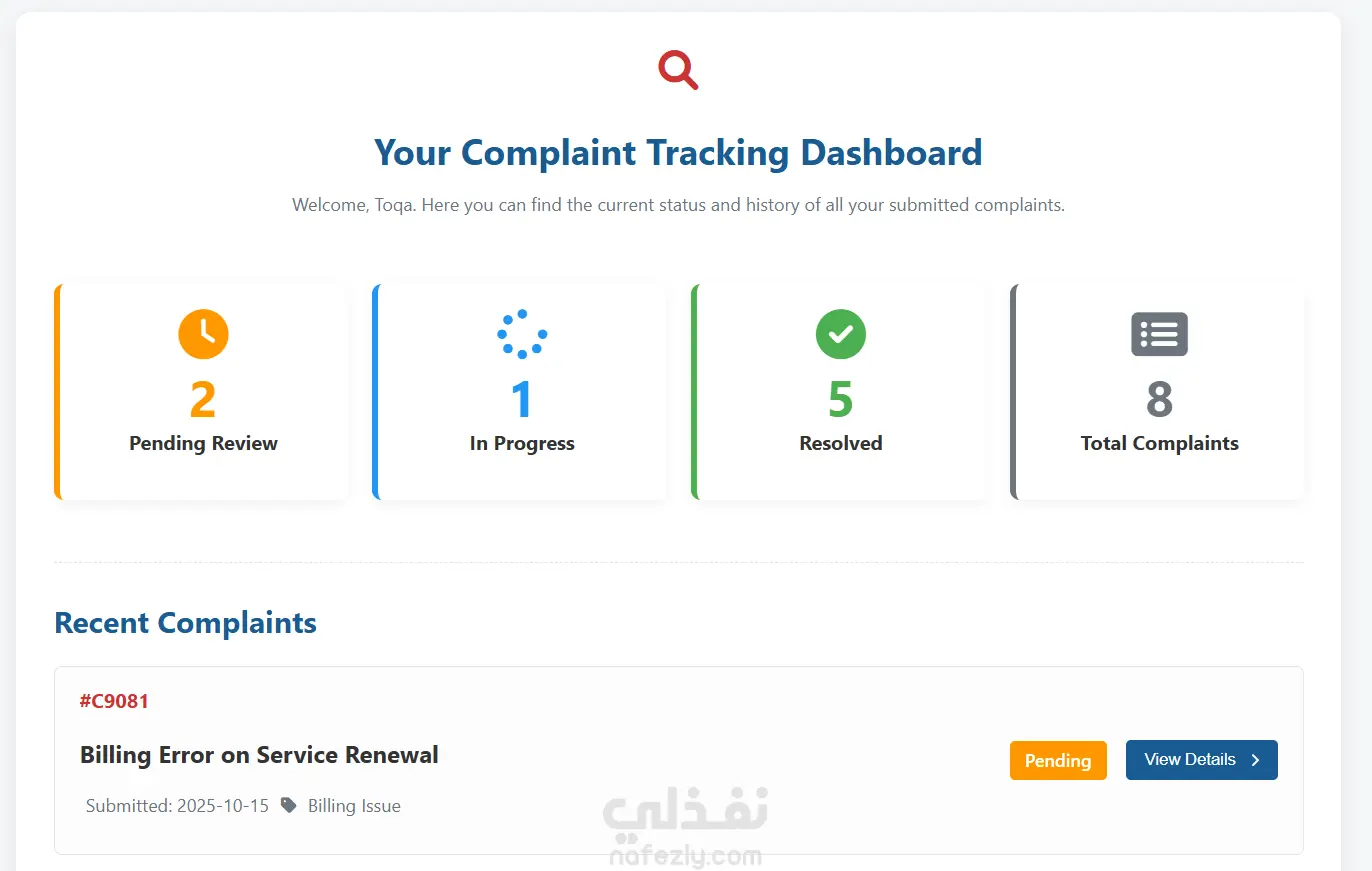Click the Billing Issue category label
The image size is (1372, 871).
click(354, 806)
